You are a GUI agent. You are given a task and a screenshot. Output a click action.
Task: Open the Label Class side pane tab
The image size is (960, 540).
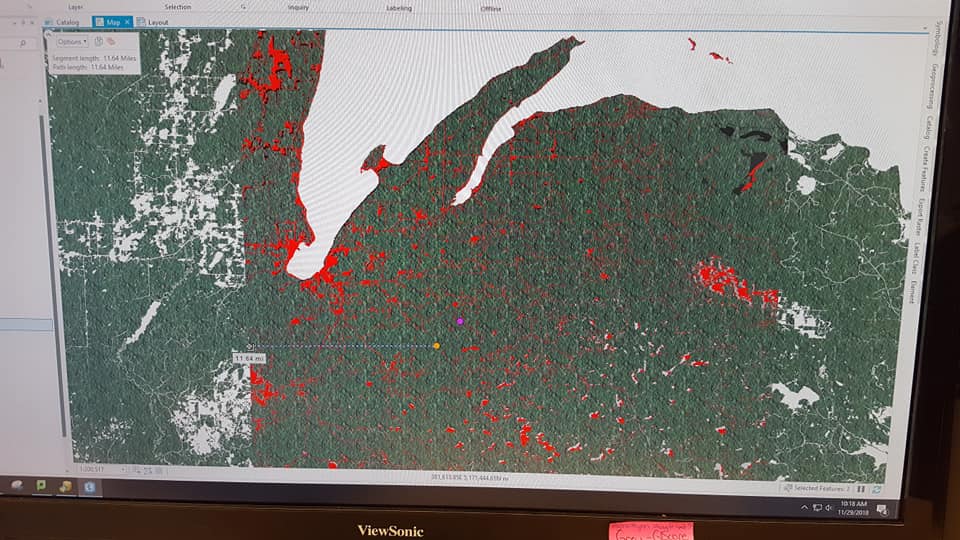click(916, 258)
